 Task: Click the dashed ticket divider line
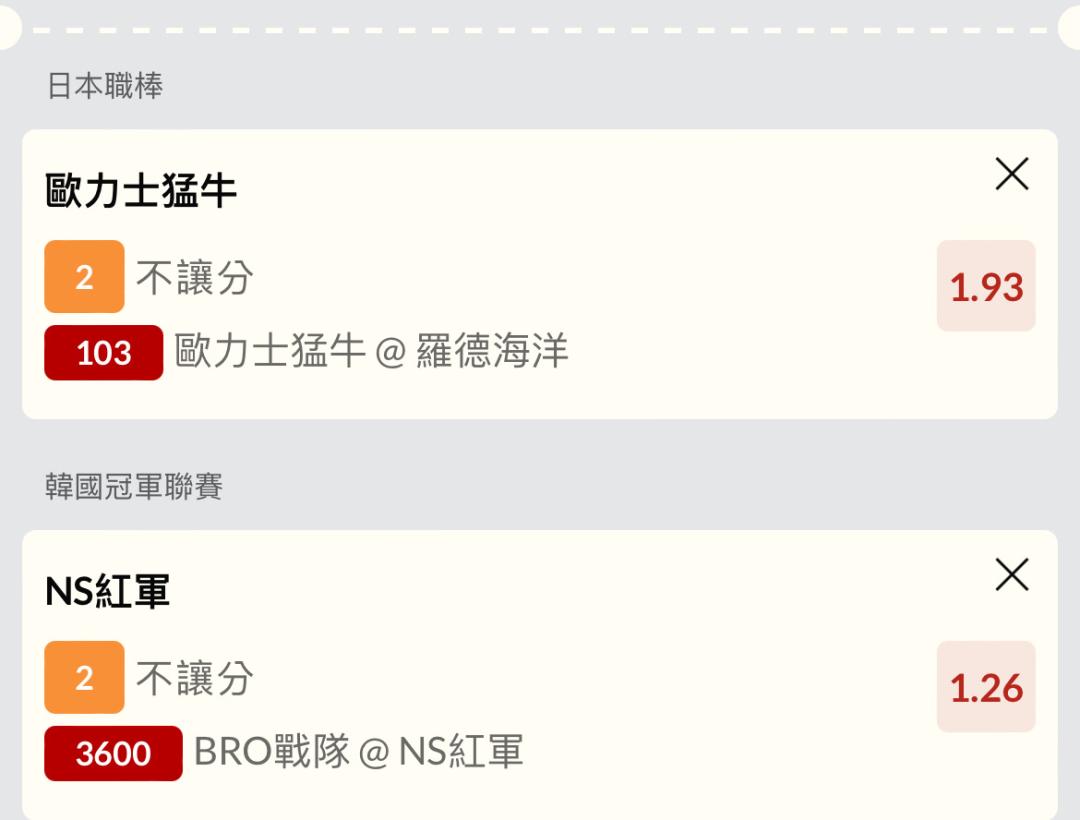point(540,30)
